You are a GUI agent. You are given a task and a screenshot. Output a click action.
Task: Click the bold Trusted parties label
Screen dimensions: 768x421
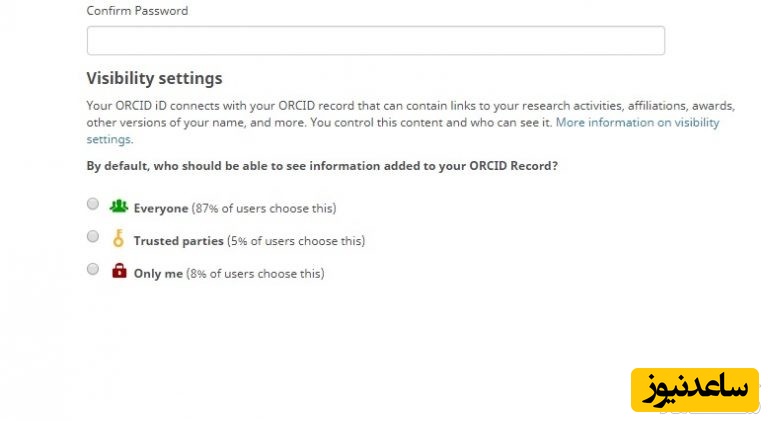pos(180,241)
